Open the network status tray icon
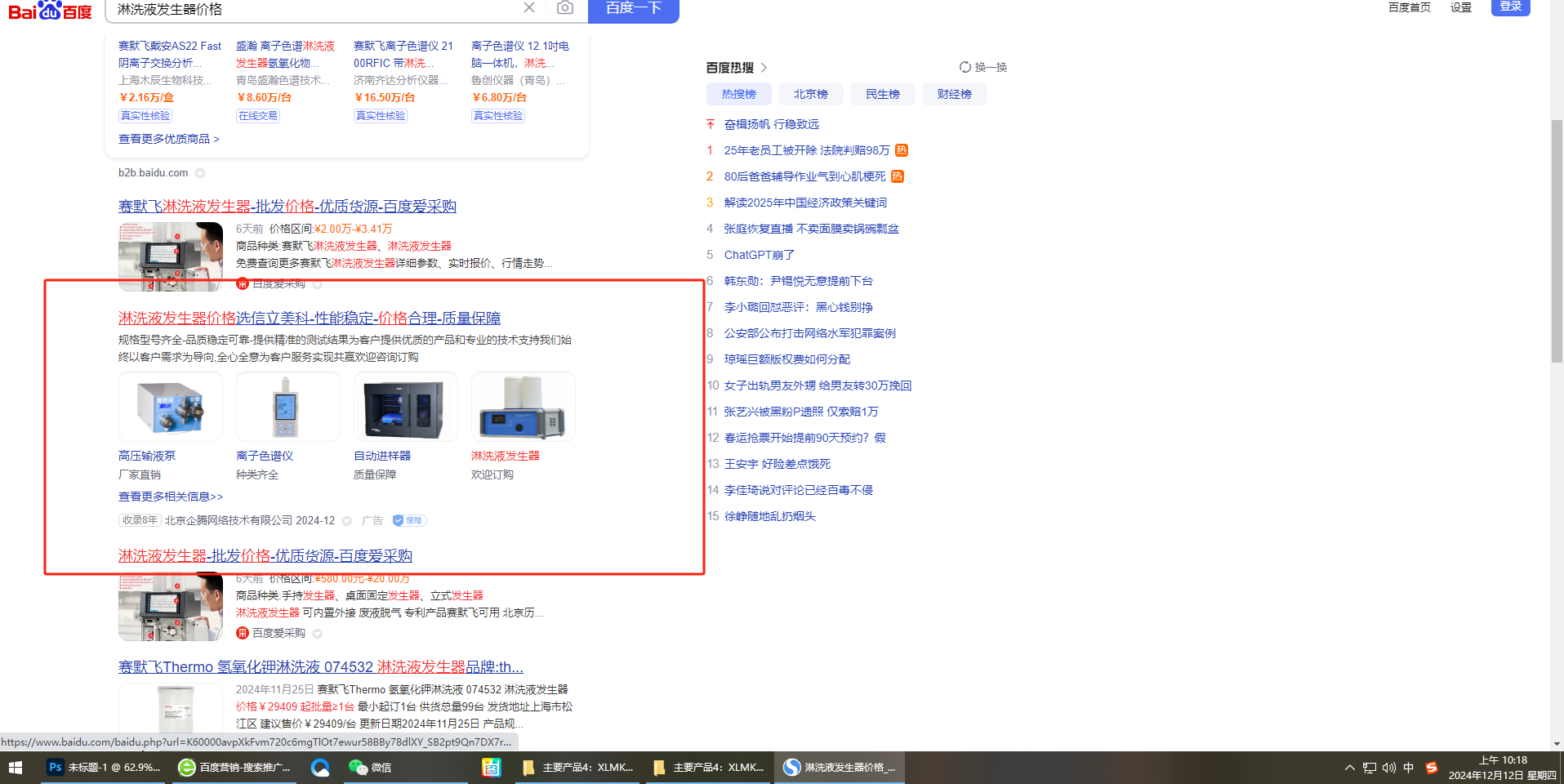 (x=1370, y=768)
